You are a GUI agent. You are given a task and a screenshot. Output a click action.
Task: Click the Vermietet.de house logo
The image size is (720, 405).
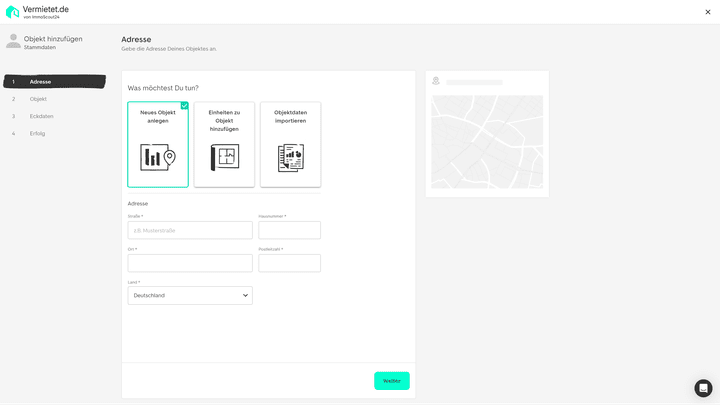click(12, 12)
